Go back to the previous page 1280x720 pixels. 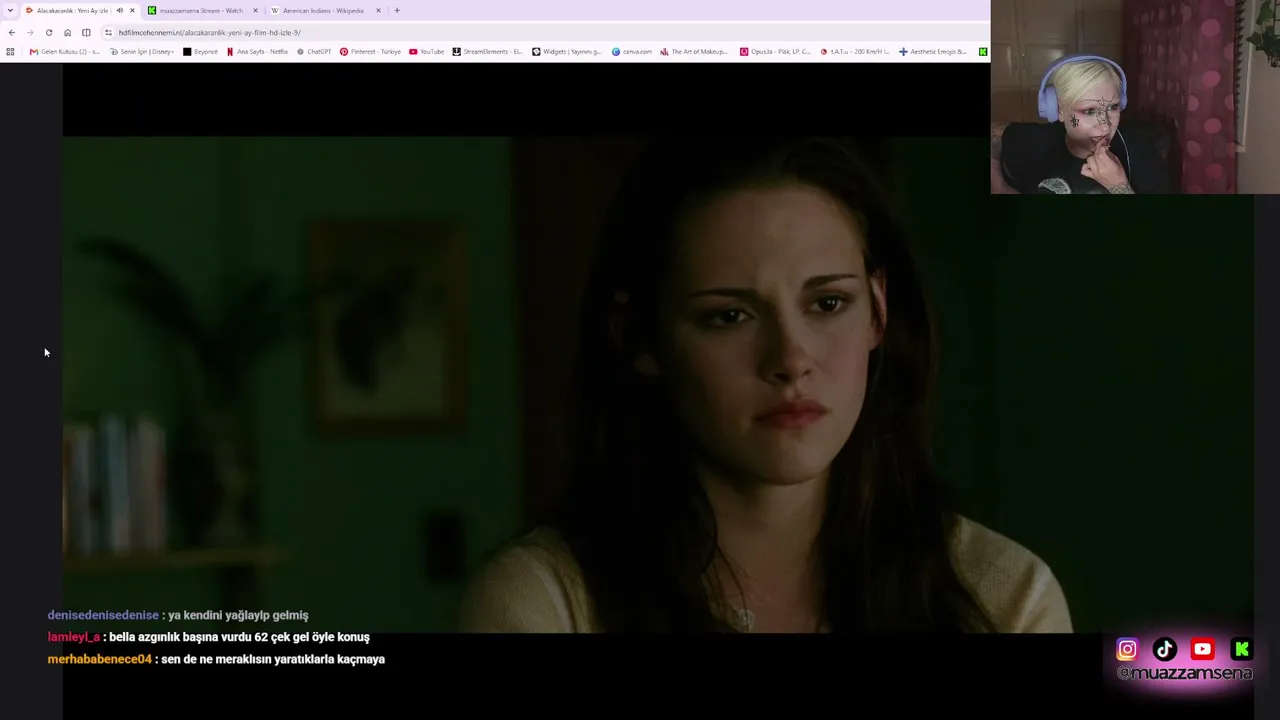click(x=11, y=32)
